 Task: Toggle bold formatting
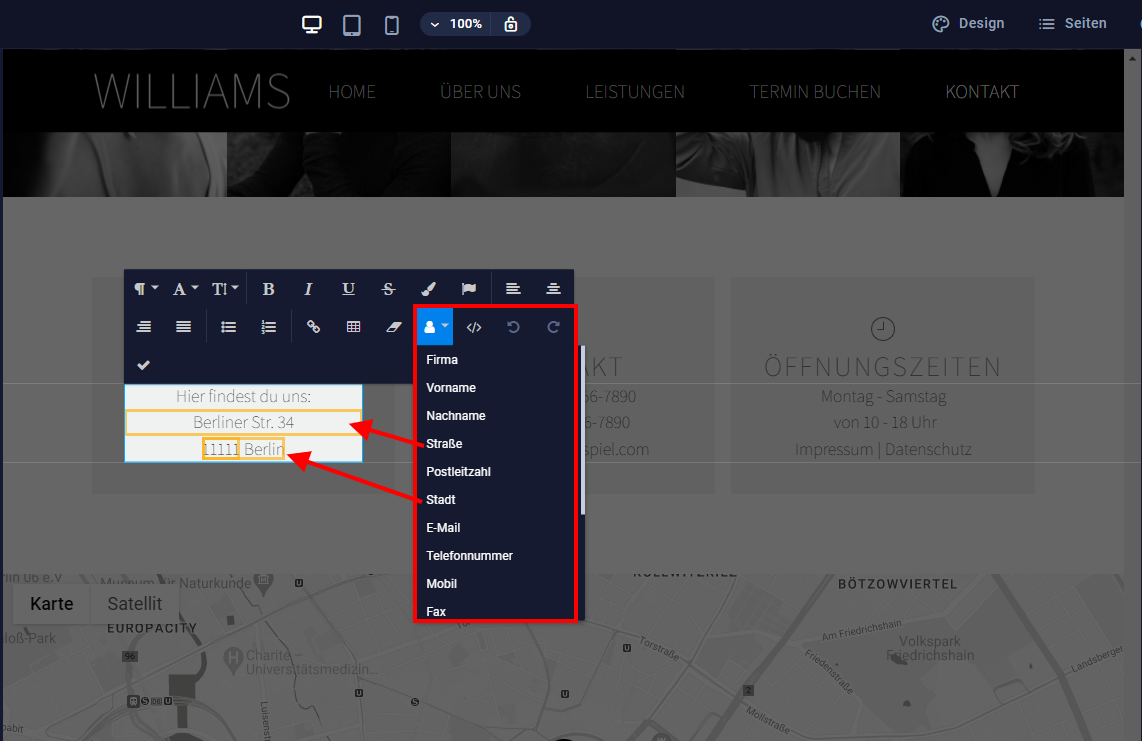click(x=268, y=289)
